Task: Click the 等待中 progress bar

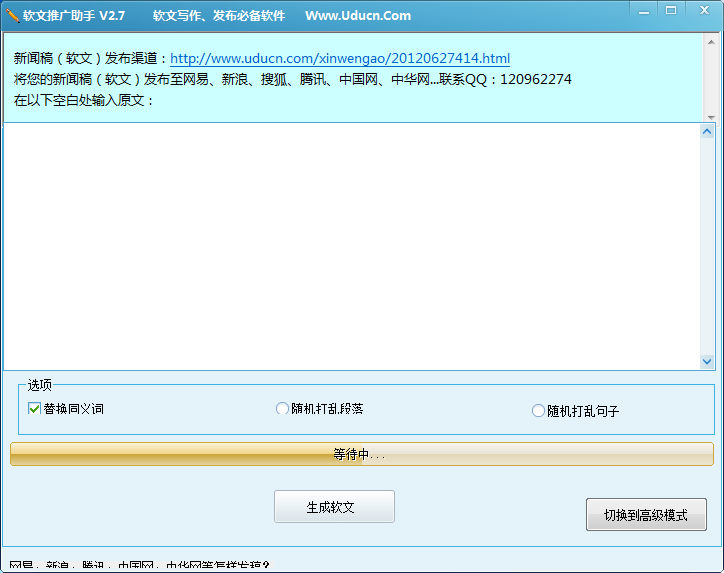Action: click(x=362, y=454)
